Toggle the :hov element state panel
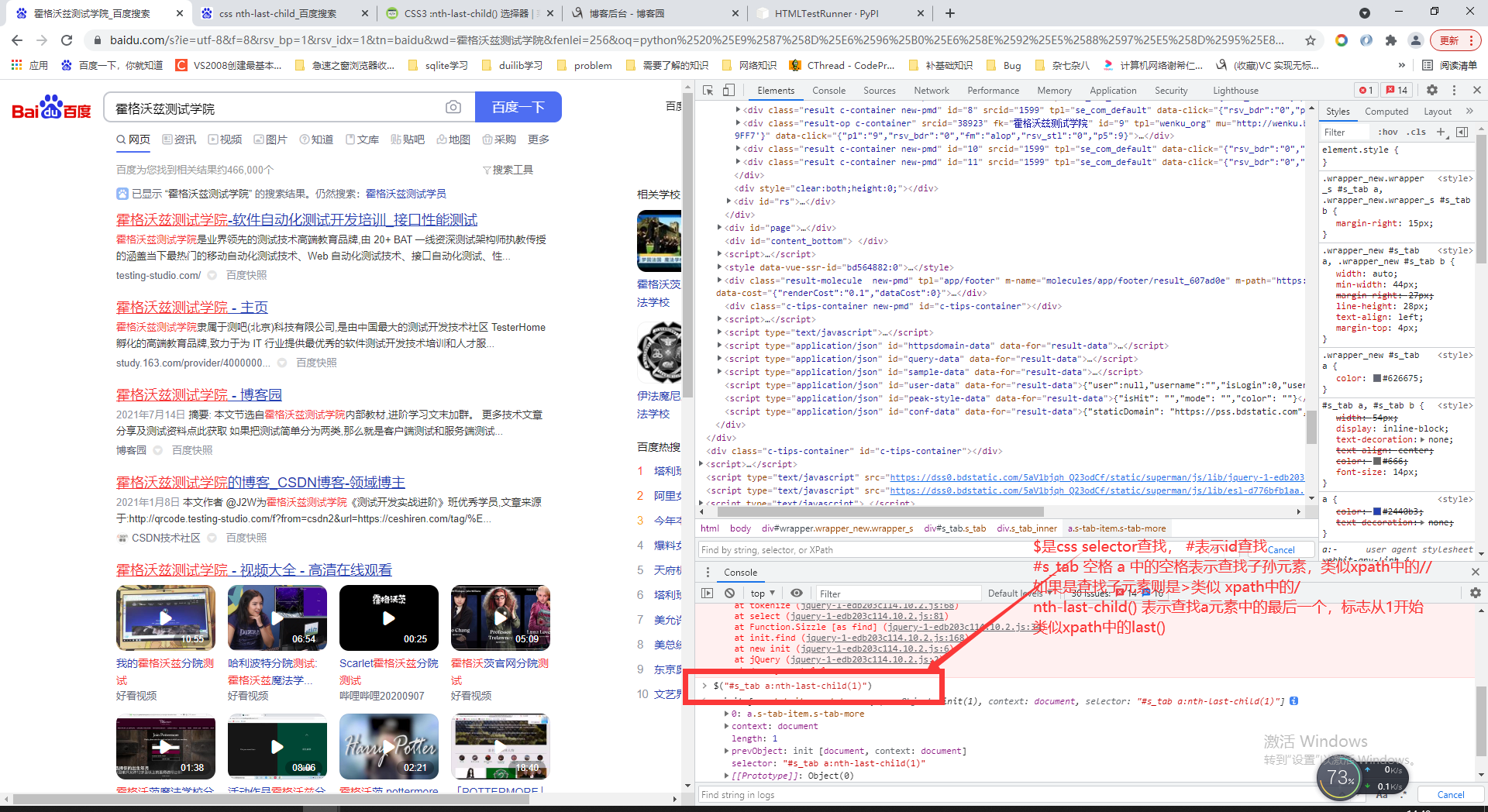This screenshot has height=812, width=1488. click(x=1388, y=132)
